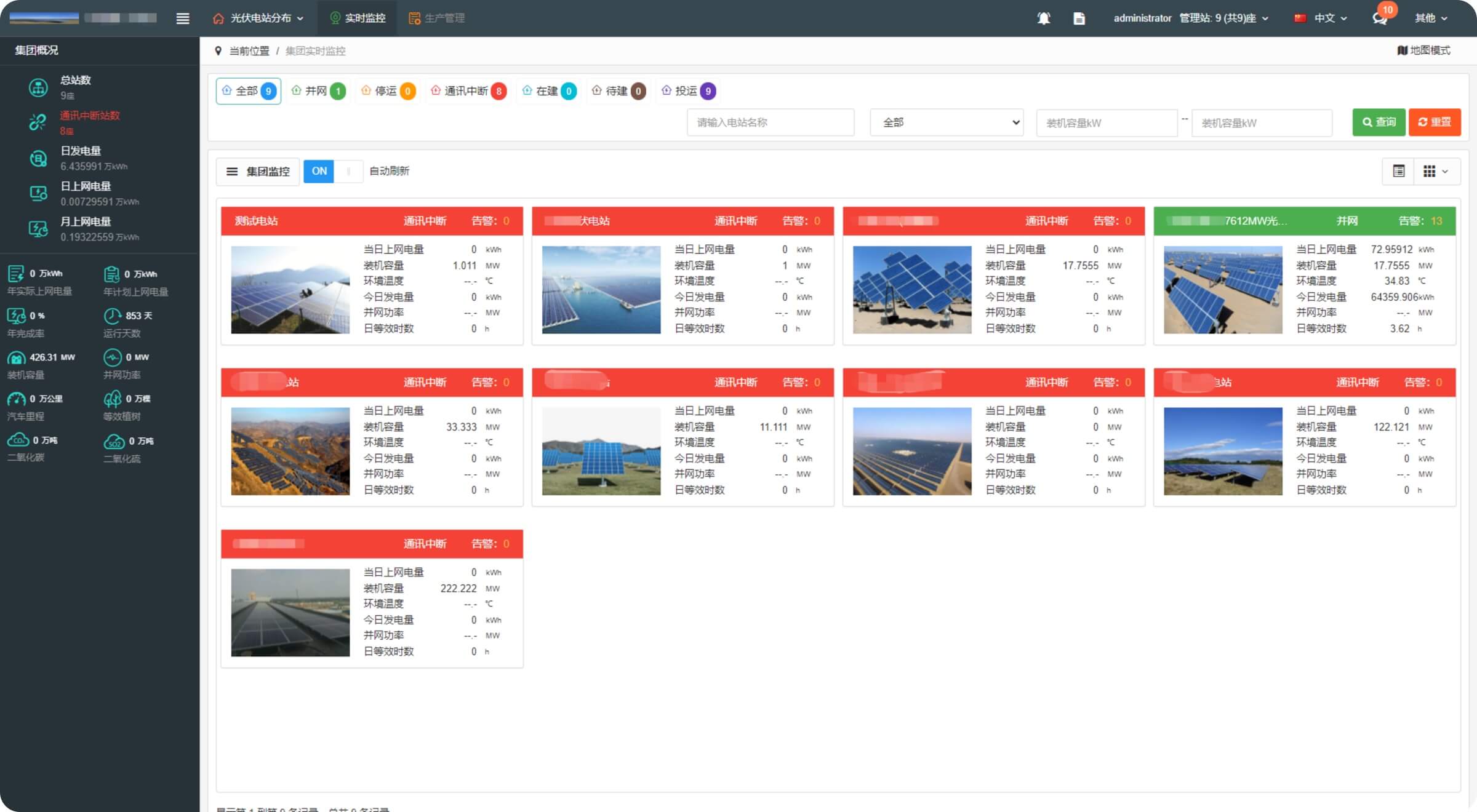Click the 总站数 station count icon
Screen dimensions: 1477x812
pyautogui.click(x=38, y=87)
